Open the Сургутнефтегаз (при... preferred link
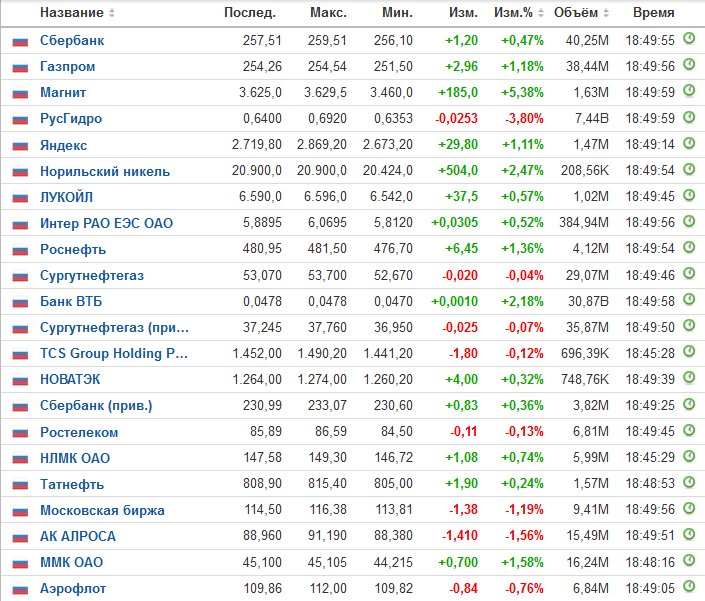Viewport: 705px width, 601px height. click(x=114, y=327)
